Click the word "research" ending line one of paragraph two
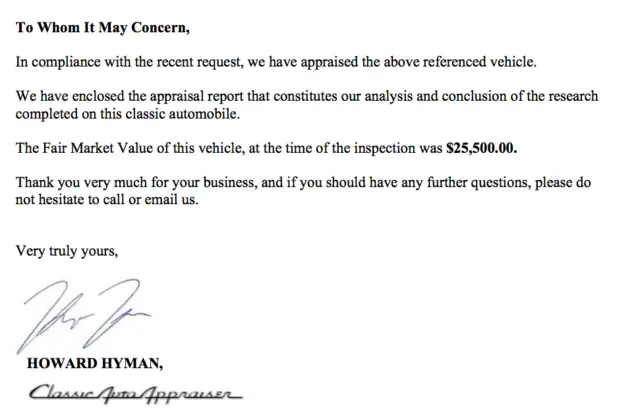640x413 pixels. coord(573,96)
